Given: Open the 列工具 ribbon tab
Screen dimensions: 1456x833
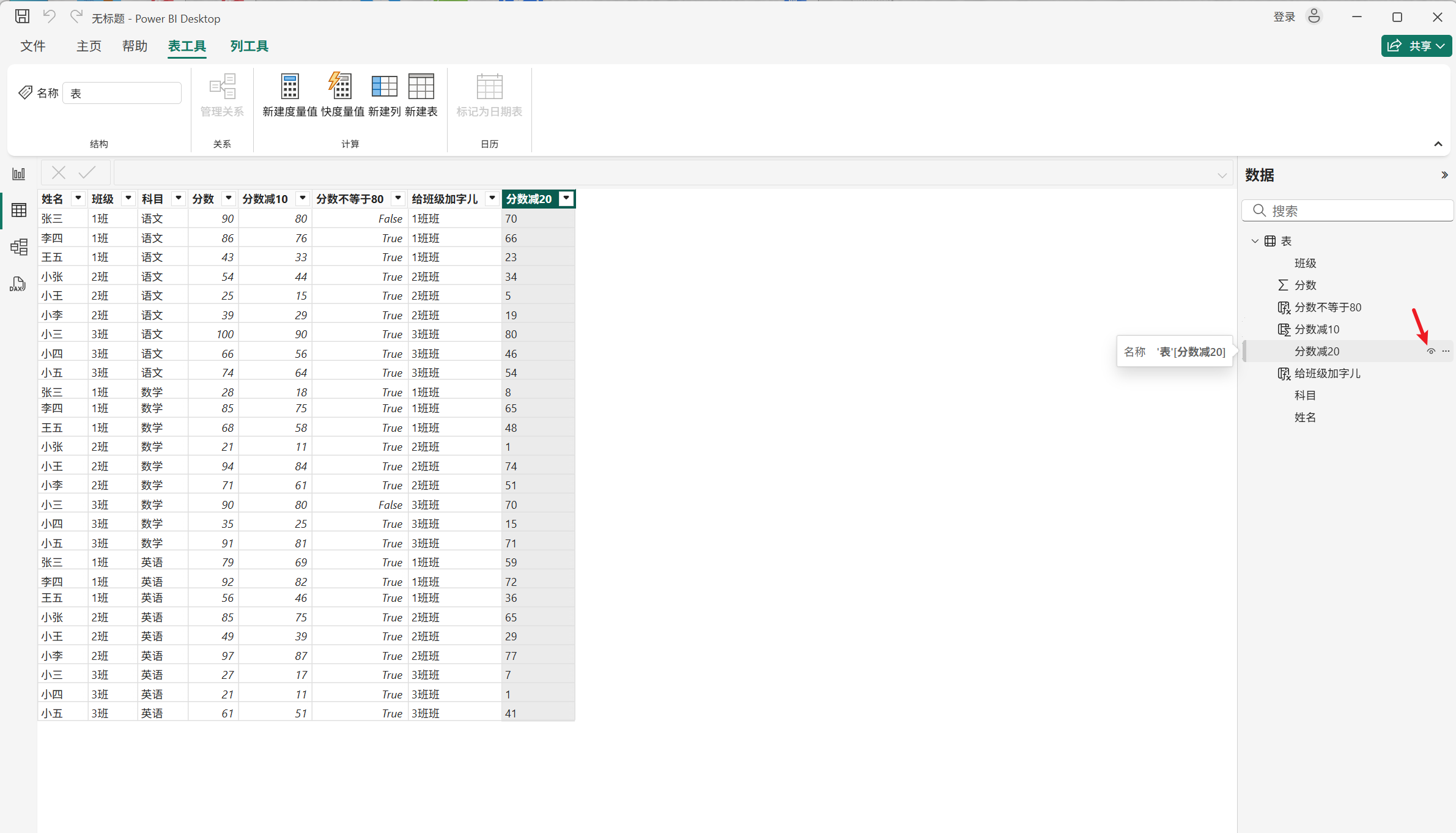Looking at the screenshot, I should point(249,46).
